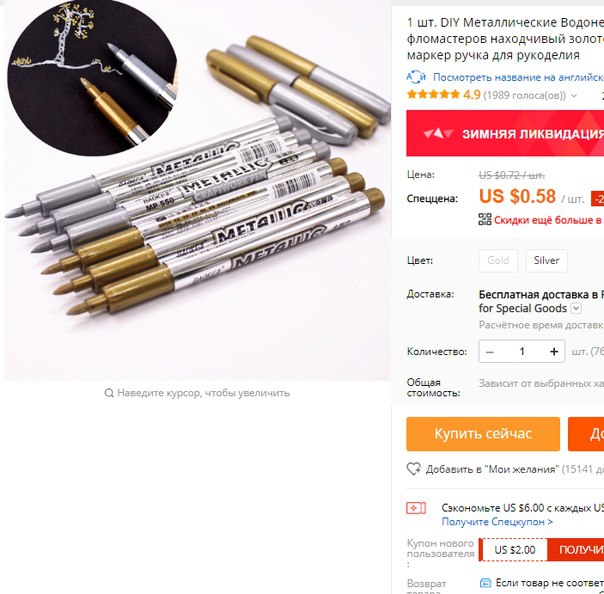Screen dimensions: 604x594
Task: Select the Silver color option
Action: (x=546, y=261)
